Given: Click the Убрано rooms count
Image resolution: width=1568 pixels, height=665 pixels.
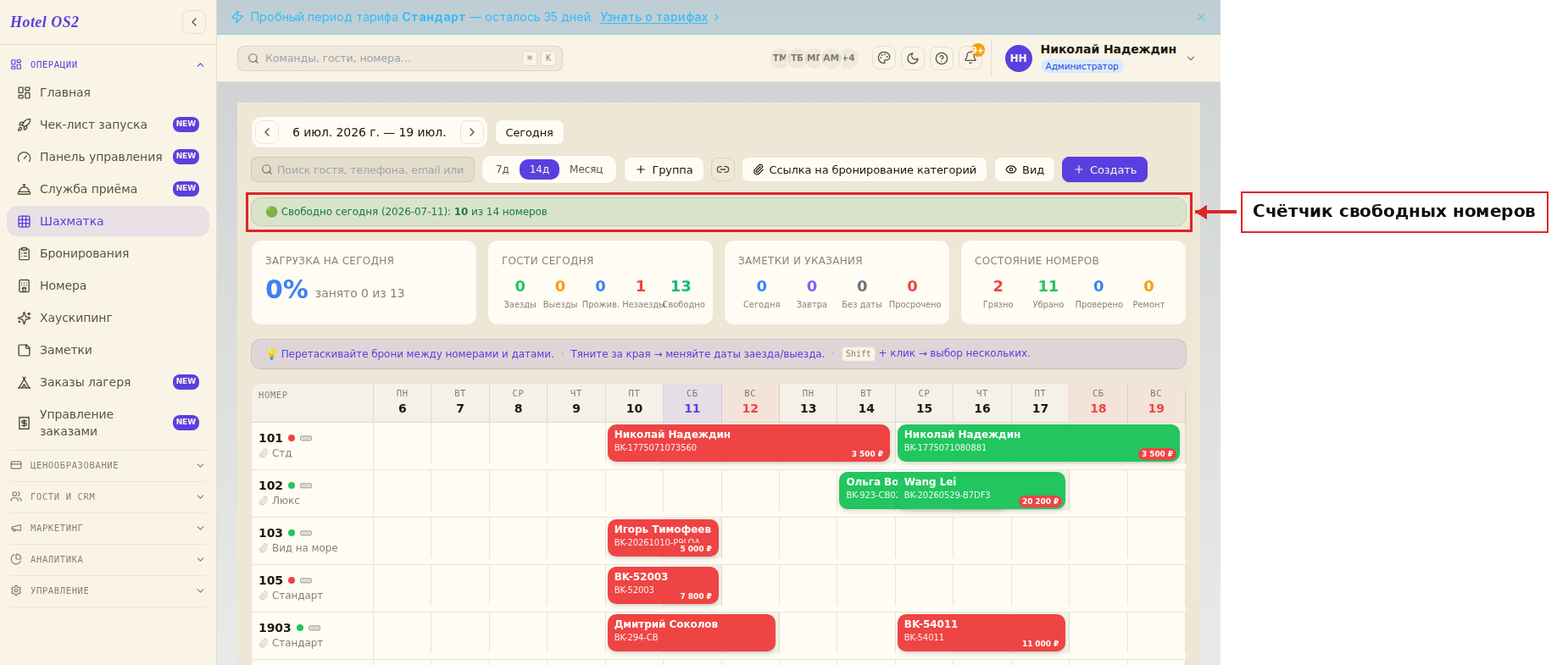Looking at the screenshot, I should pos(1048,286).
